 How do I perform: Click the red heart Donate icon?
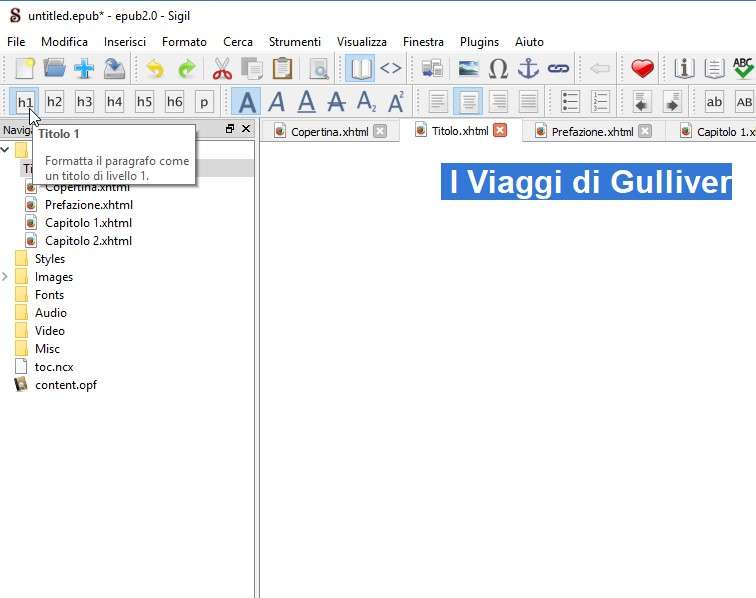642,68
